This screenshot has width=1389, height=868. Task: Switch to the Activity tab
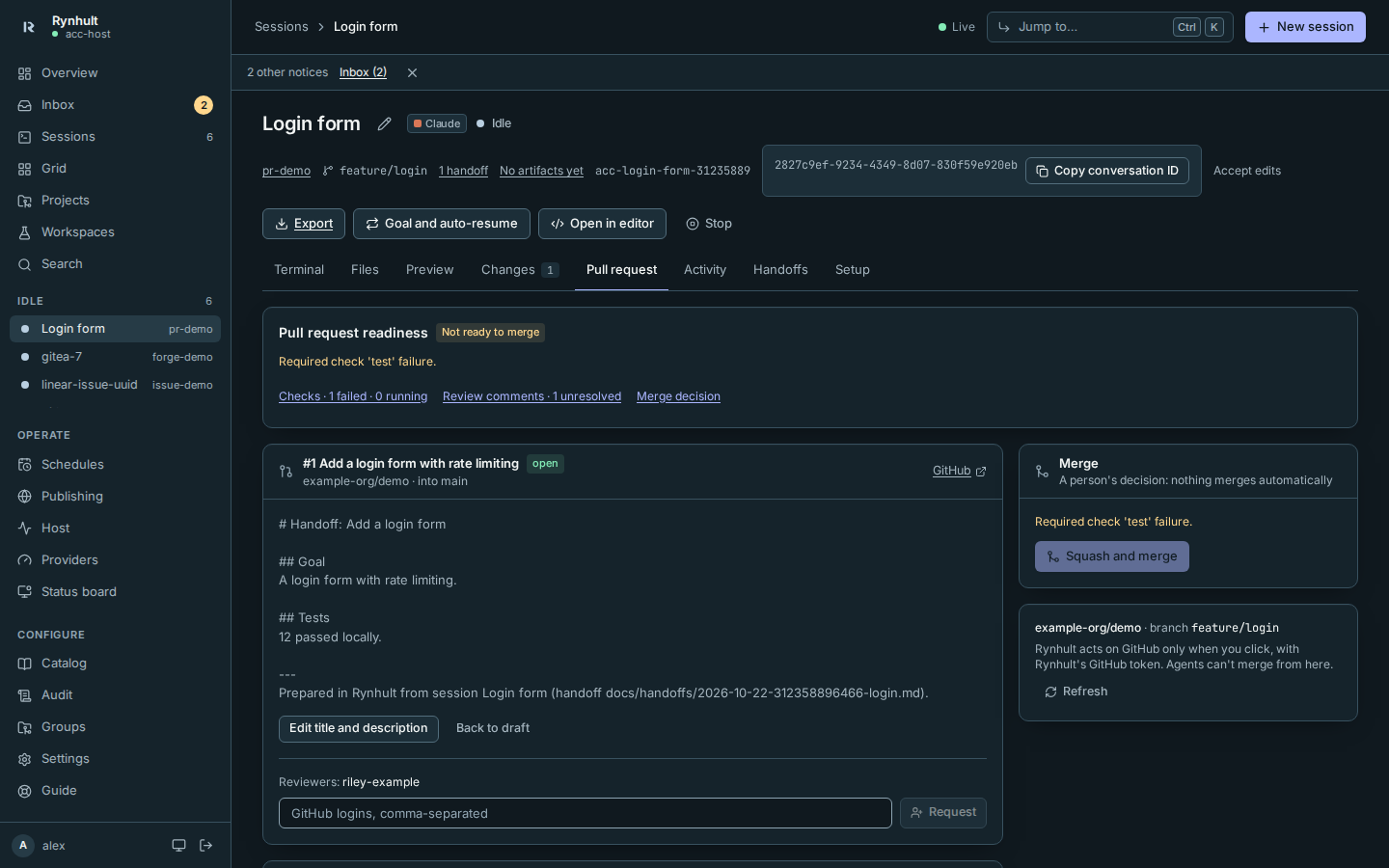[705, 270]
